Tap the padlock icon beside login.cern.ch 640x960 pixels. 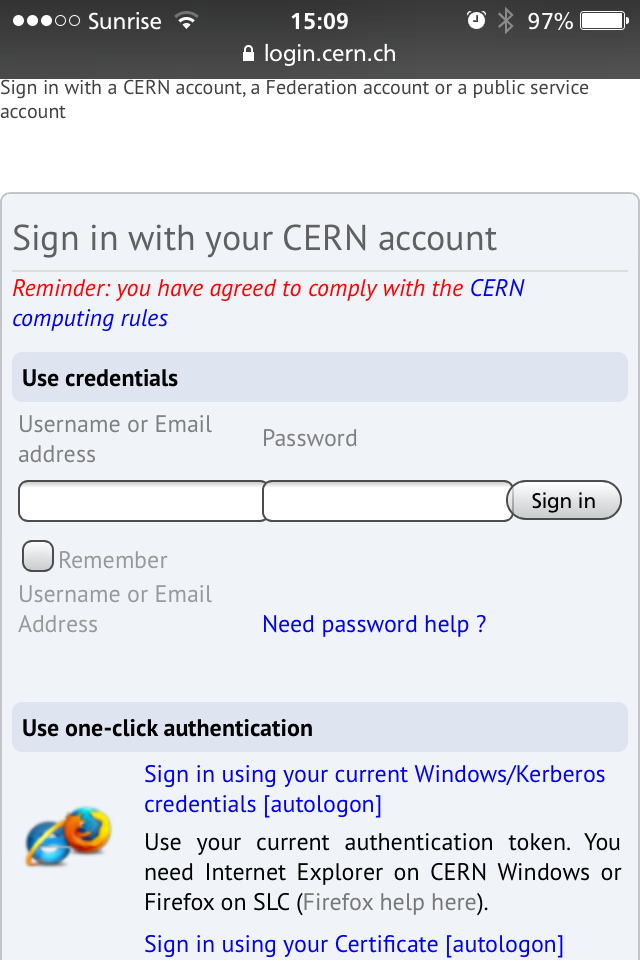click(x=248, y=53)
